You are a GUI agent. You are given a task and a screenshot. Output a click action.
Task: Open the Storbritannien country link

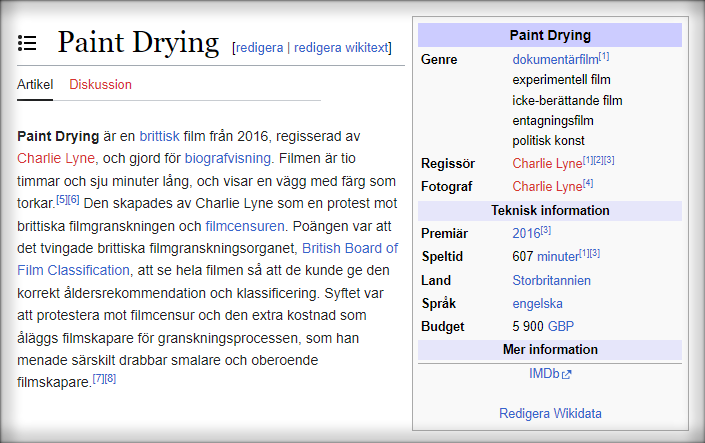click(x=551, y=280)
